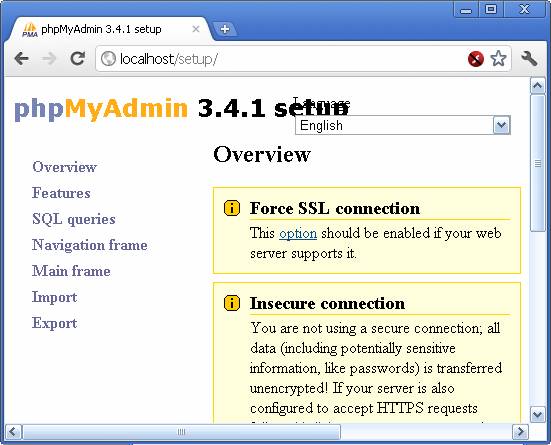
Task: Click the Force SSL connection title
Action: (335, 208)
